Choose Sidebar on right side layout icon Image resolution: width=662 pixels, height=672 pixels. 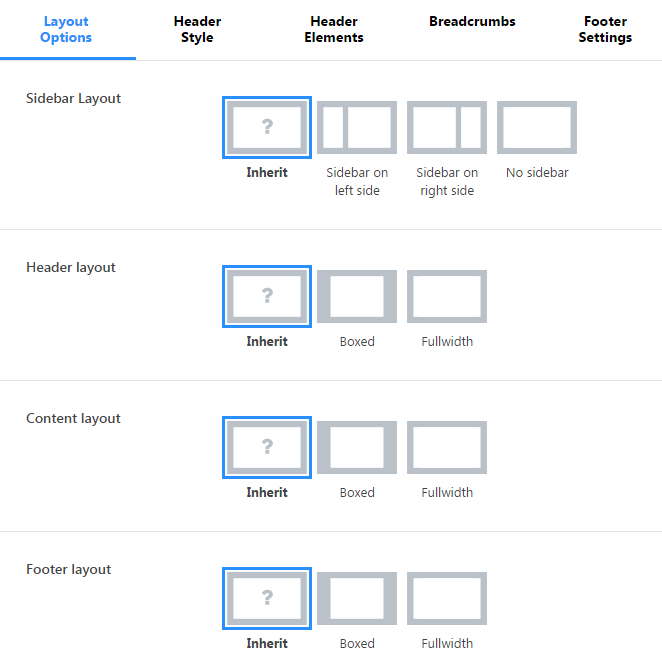coord(447,127)
